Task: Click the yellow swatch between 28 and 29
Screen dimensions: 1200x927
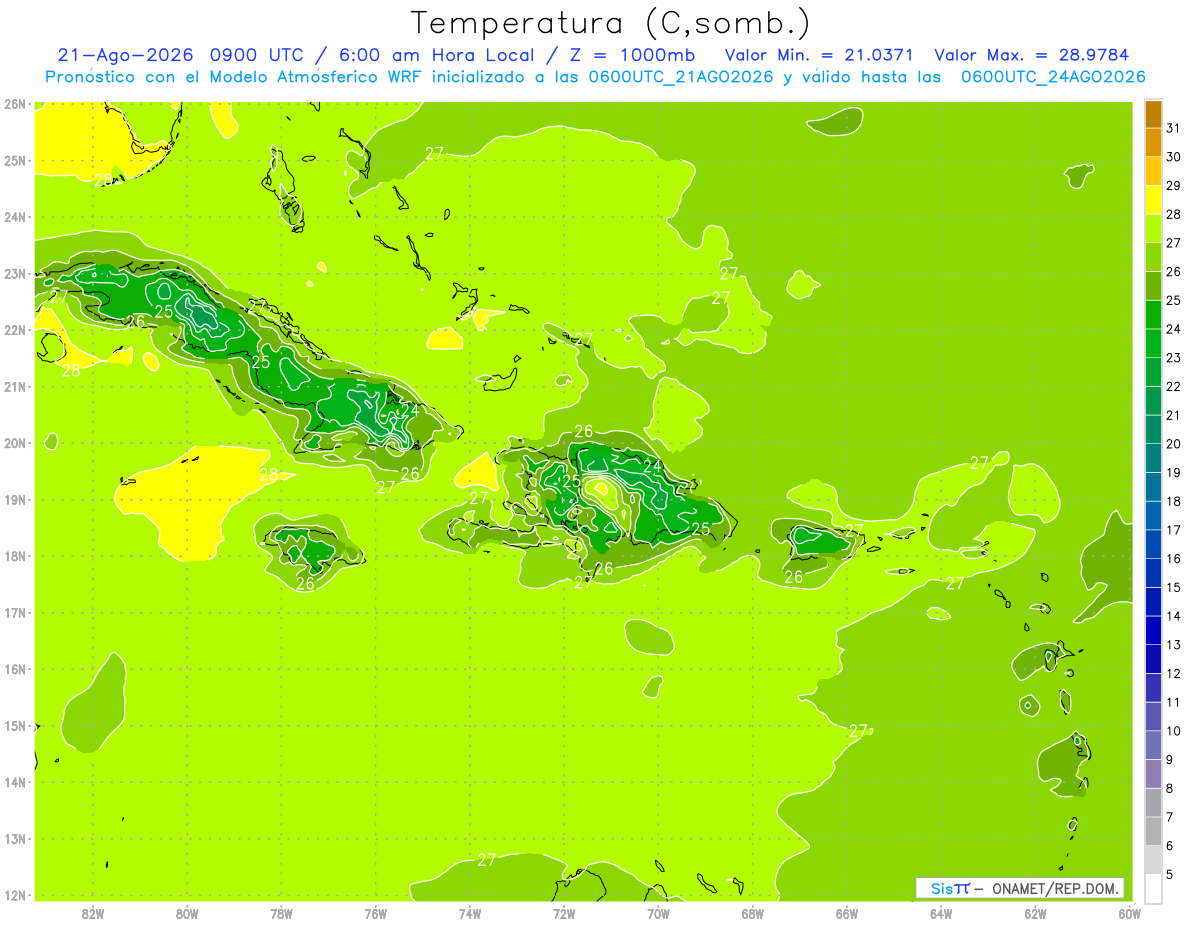Action: pyautogui.click(x=1153, y=200)
